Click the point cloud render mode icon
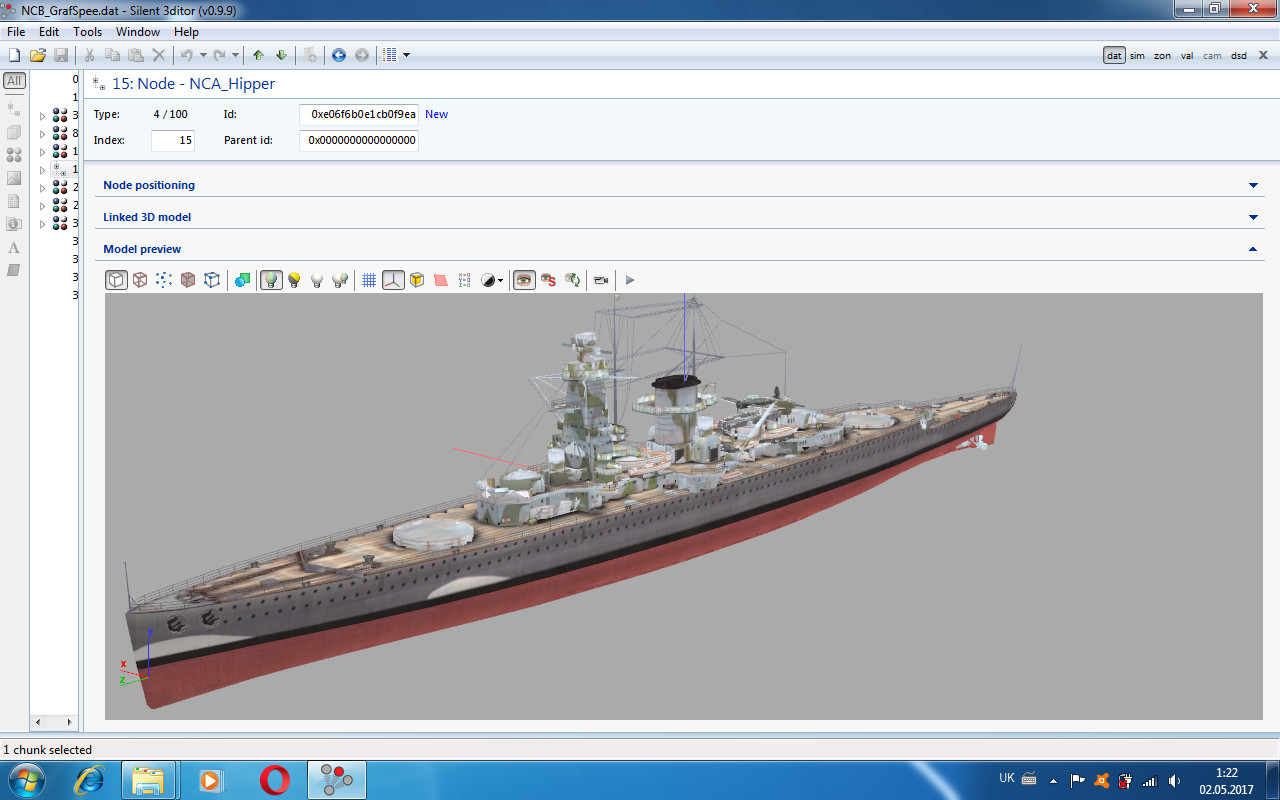This screenshot has width=1280, height=800. (164, 280)
